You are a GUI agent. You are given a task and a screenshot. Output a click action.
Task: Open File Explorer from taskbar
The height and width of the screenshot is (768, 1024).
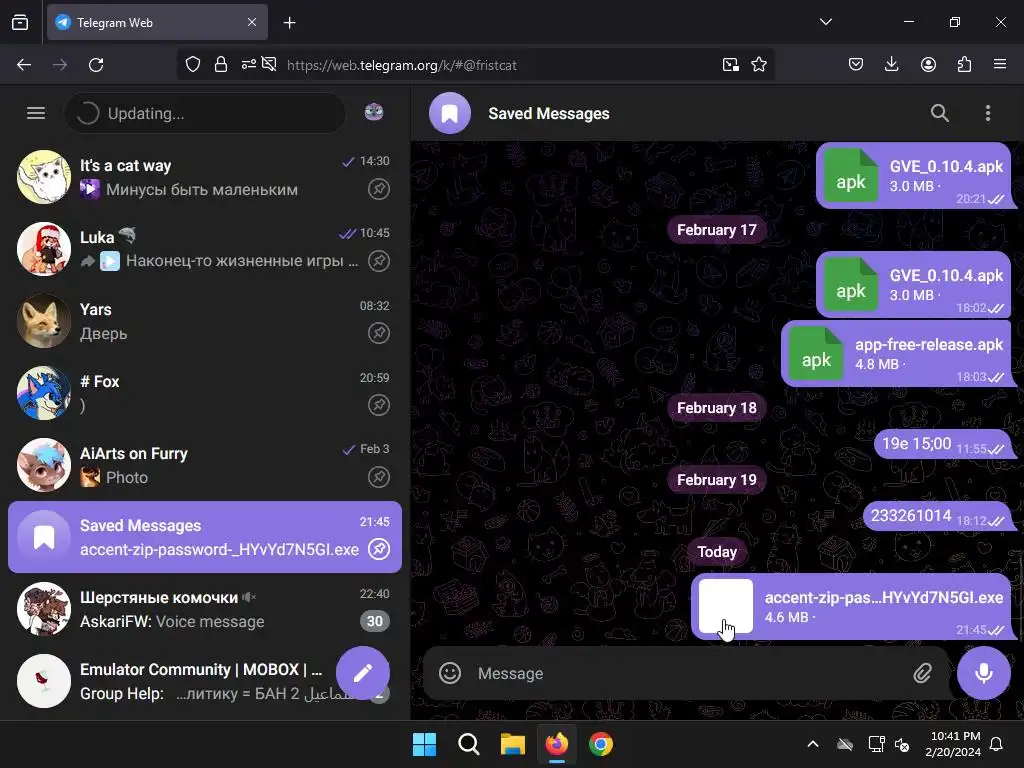click(x=513, y=744)
